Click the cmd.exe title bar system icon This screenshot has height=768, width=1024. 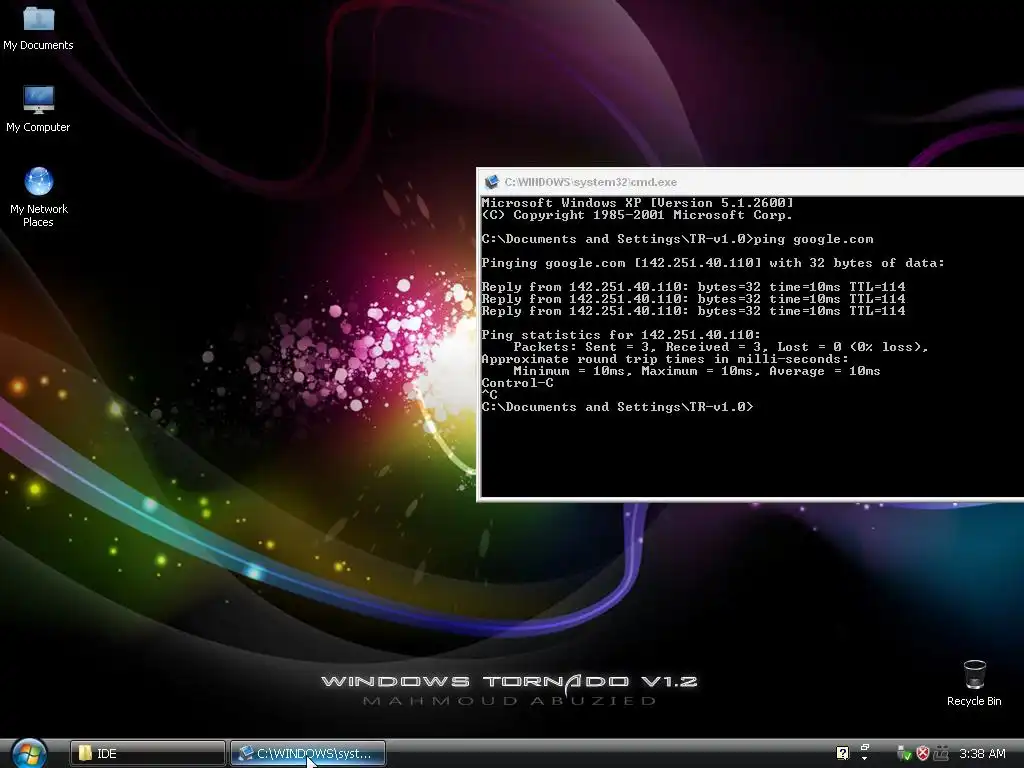pyautogui.click(x=492, y=182)
